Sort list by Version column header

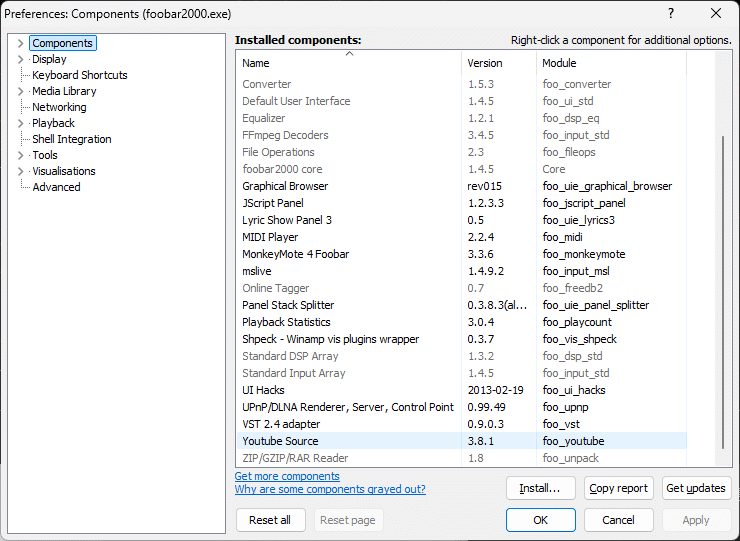pos(498,63)
